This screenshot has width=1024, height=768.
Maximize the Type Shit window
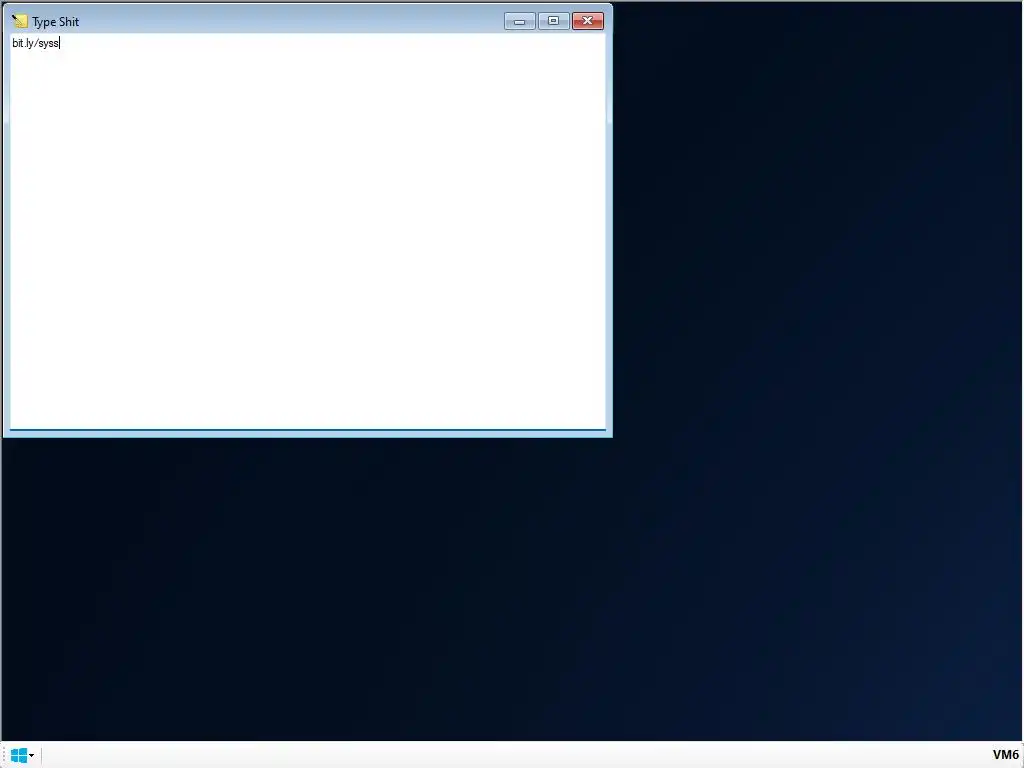pos(553,21)
